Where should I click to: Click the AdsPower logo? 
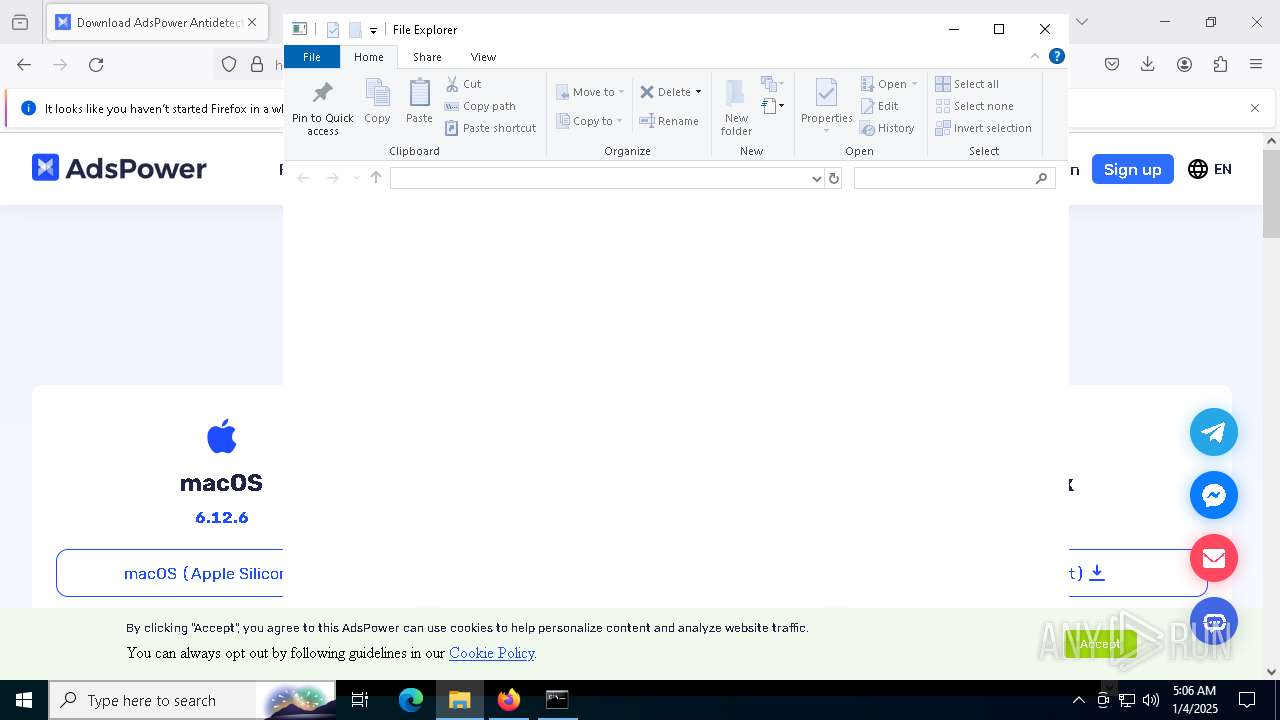[x=119, y=168]
